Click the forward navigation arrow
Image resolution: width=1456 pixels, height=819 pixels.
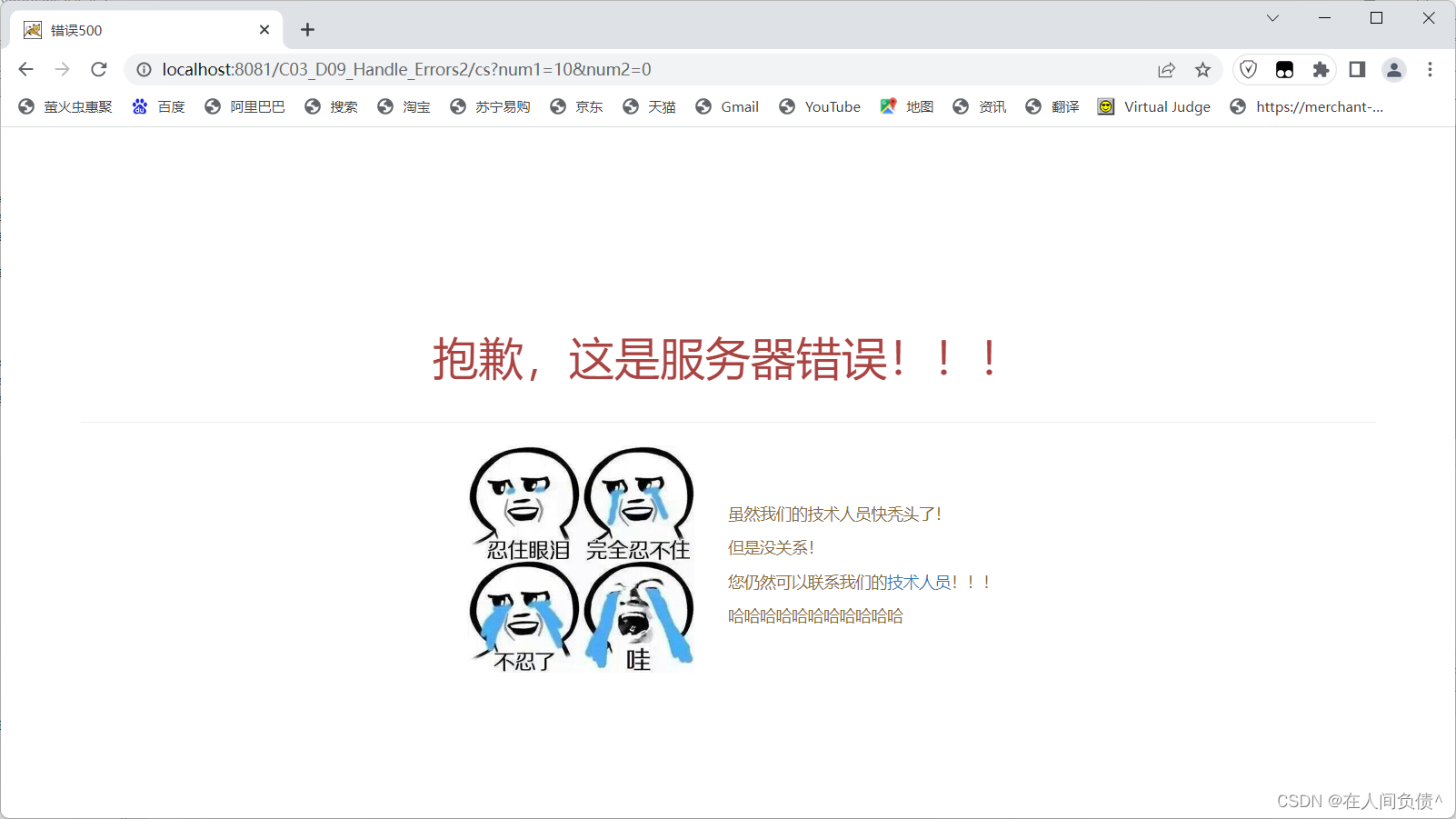62,69
